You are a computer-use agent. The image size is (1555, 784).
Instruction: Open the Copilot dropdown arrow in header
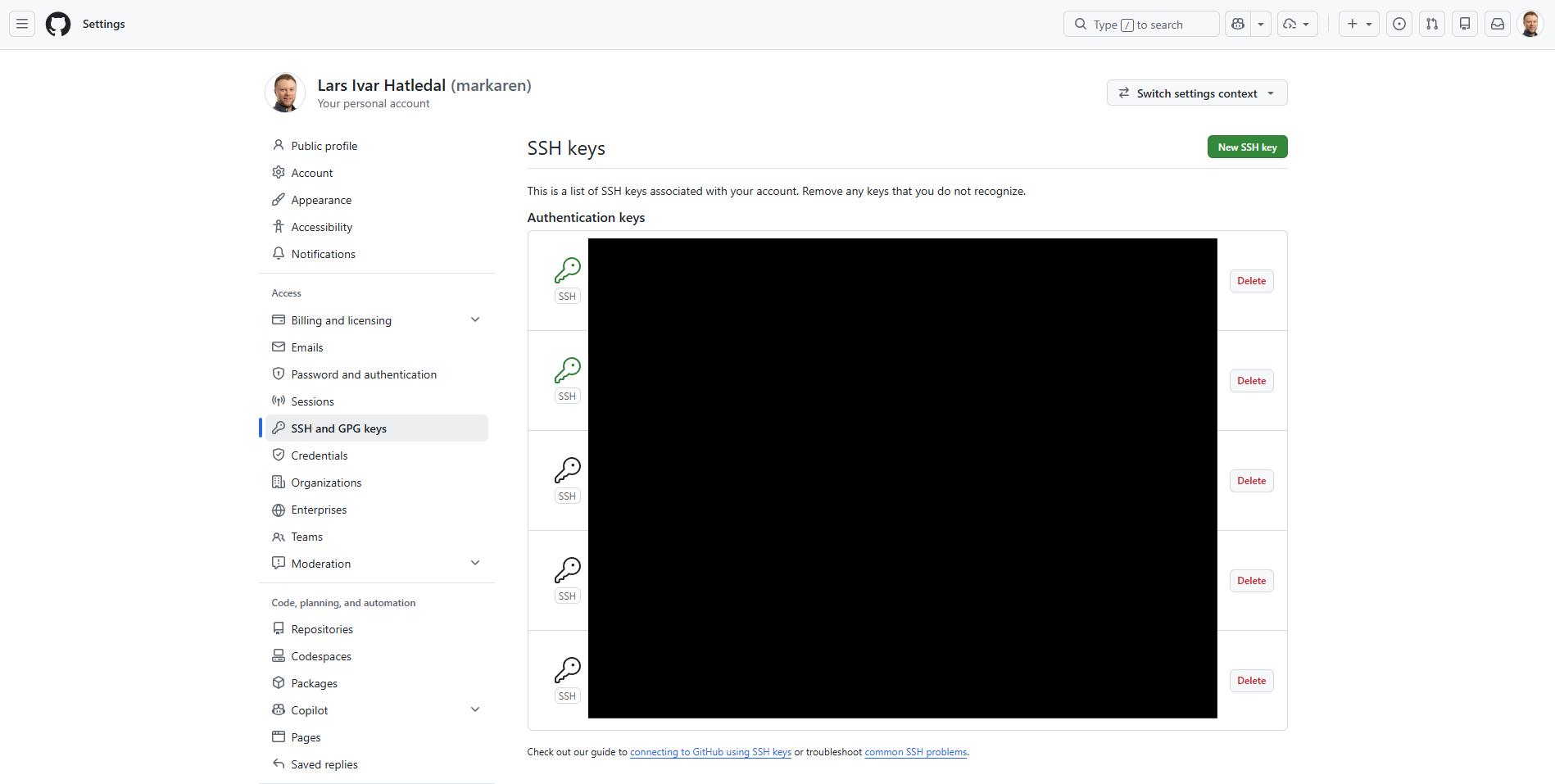click(1261, 24)
